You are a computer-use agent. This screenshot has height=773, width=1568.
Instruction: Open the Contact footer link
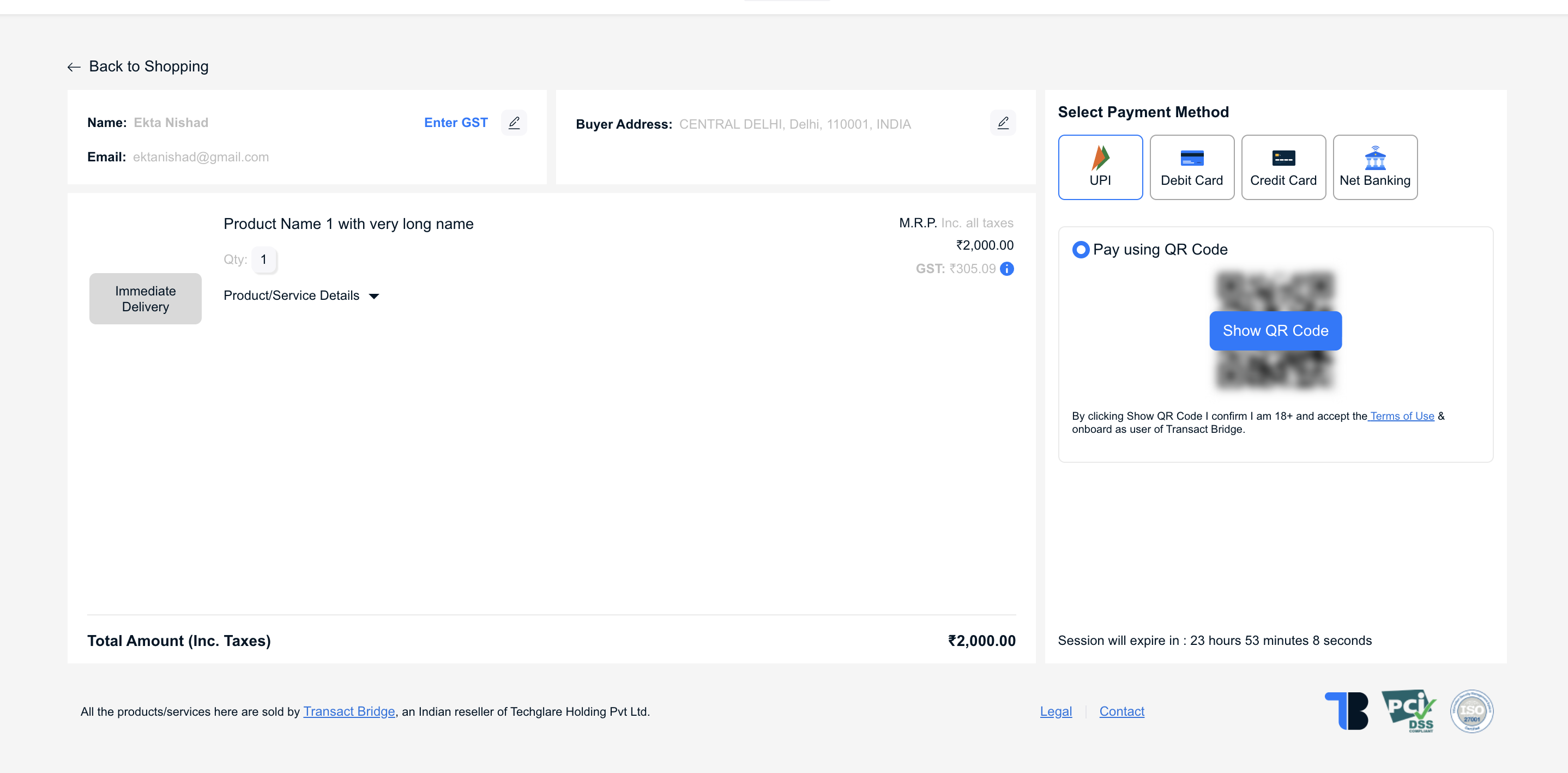click(x=1121, y=711)
